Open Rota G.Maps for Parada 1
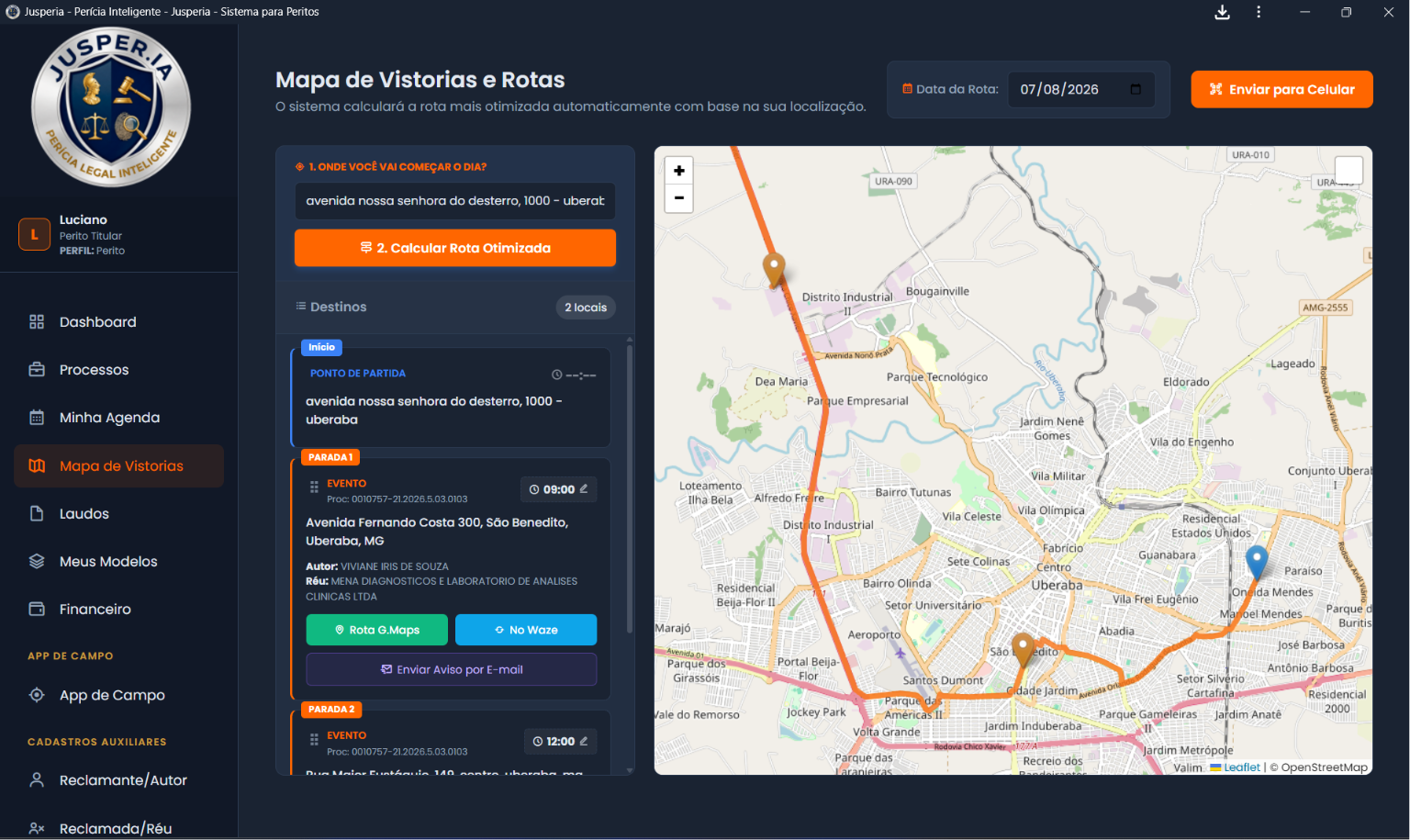The height and width of the screenshot is (840, 1410). click(377, 630)
